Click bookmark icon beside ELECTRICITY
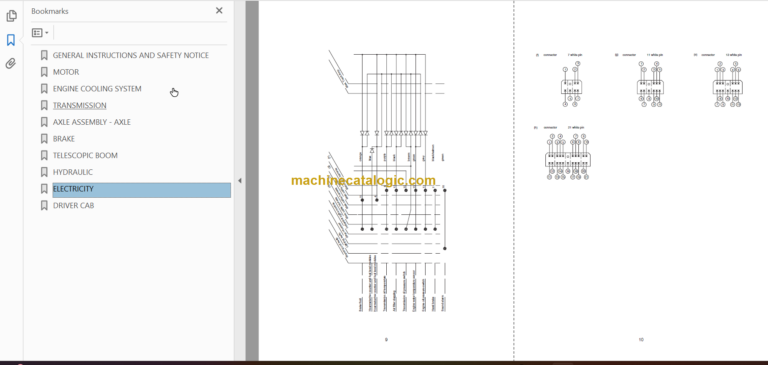 44,189
